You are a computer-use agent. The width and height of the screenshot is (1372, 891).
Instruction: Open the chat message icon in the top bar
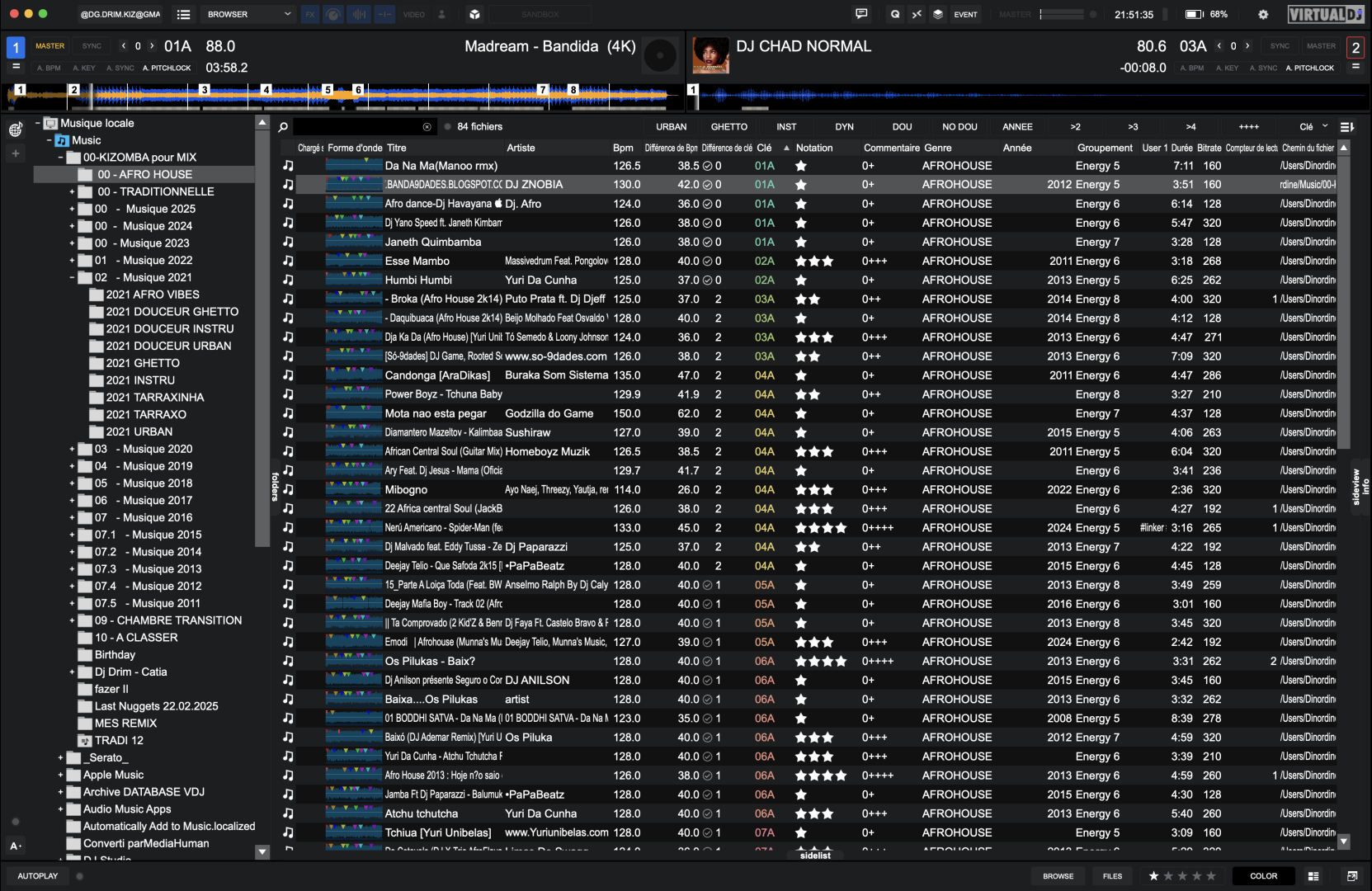tap(861, 14)
